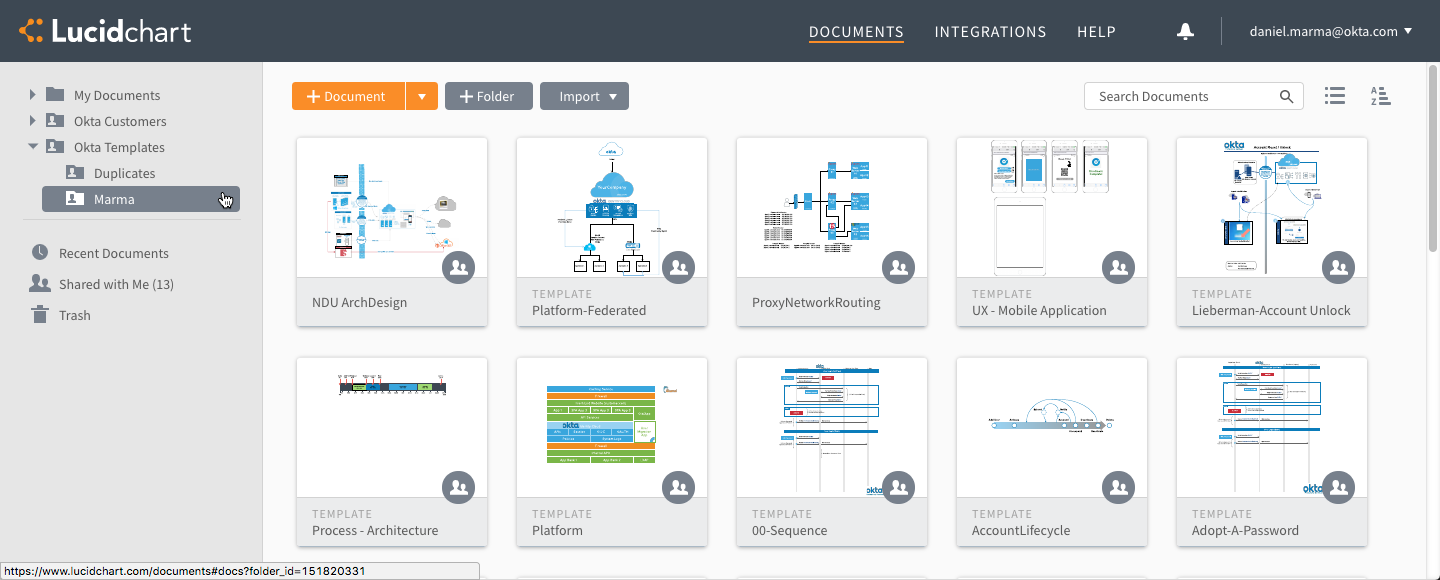Switch to list view icon
The width and height of the screenshot is (1440, 580).
[x=1335, y=96]
